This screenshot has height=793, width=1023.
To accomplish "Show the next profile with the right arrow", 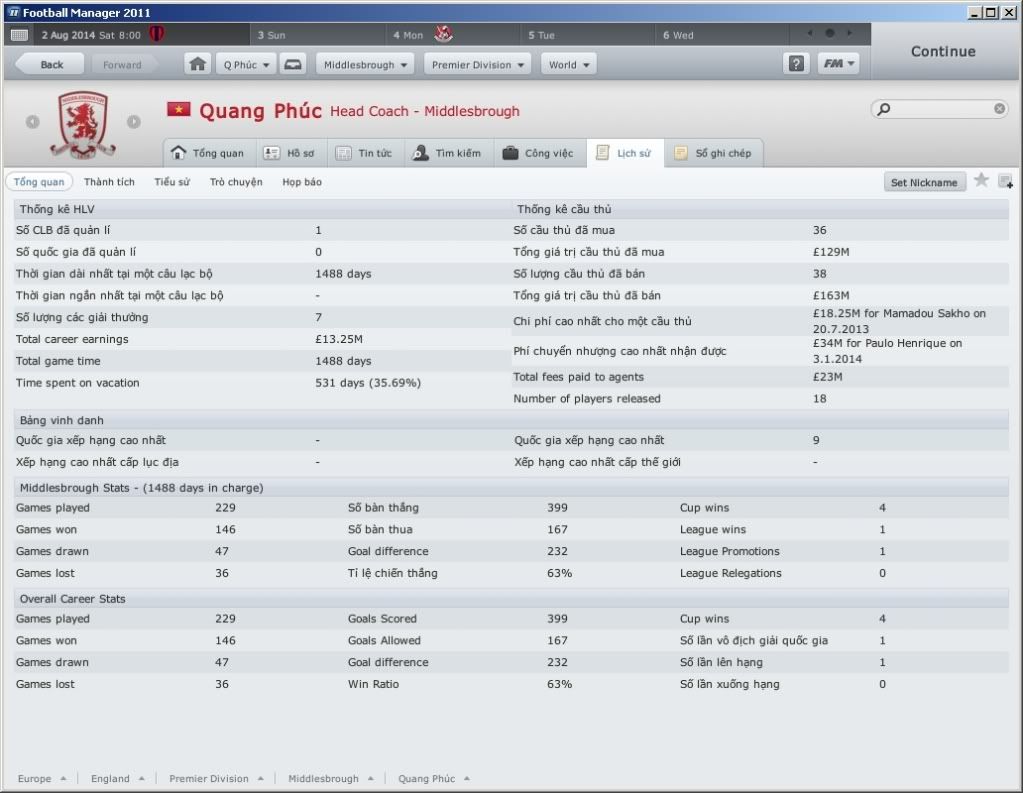I will click(134, 121).
